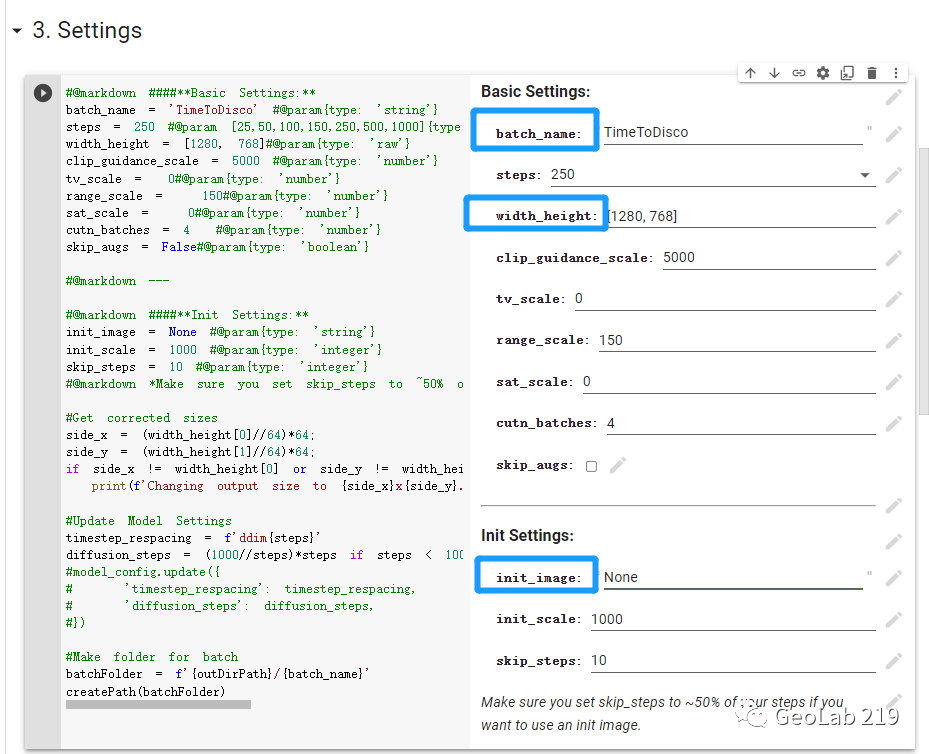Focus the init_image input field
929x754 pixels.
pyautogui.click(x=732, y=577)
